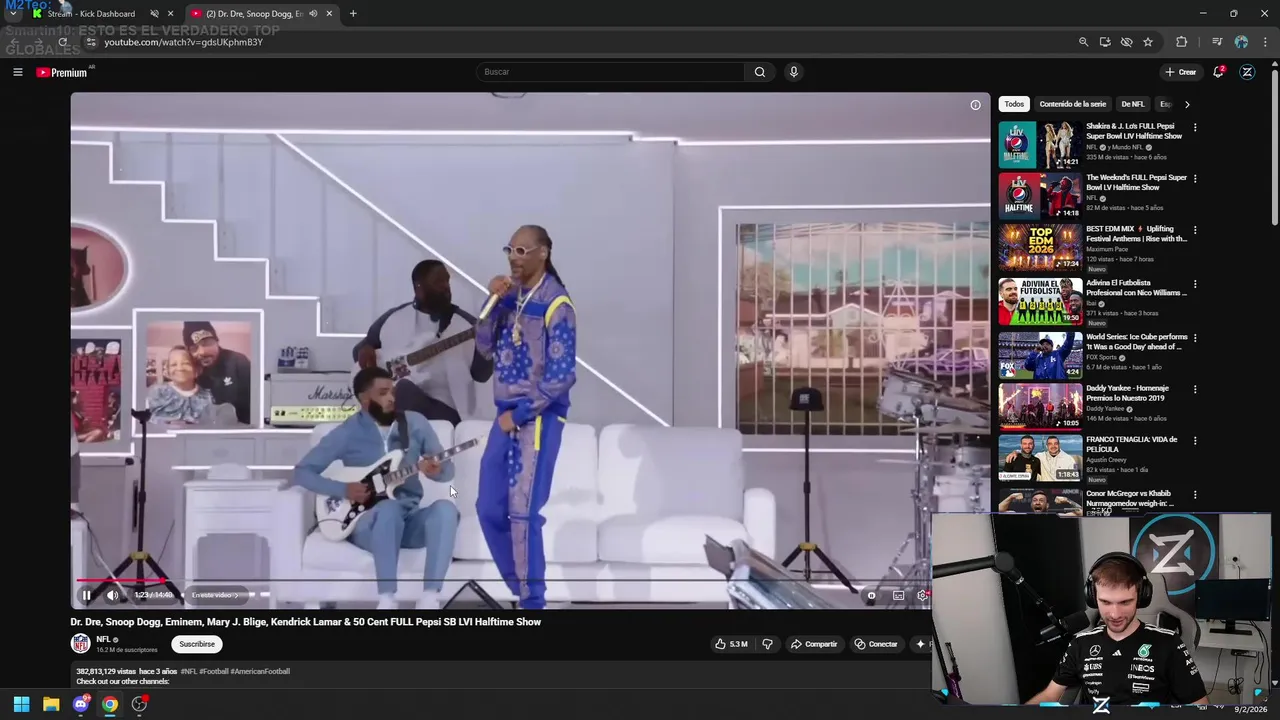Dislike the halftime show video
Screen dimensions: 1280x720
(767, 644)
